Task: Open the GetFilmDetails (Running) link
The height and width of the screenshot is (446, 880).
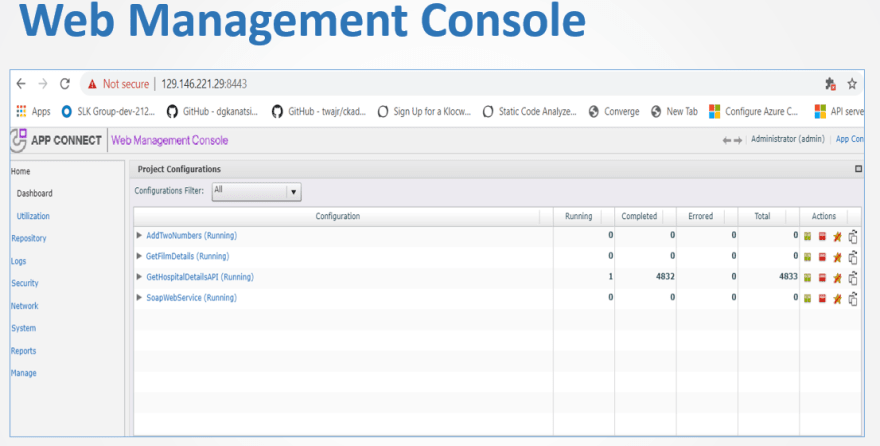Action: [x=187, y=256]
